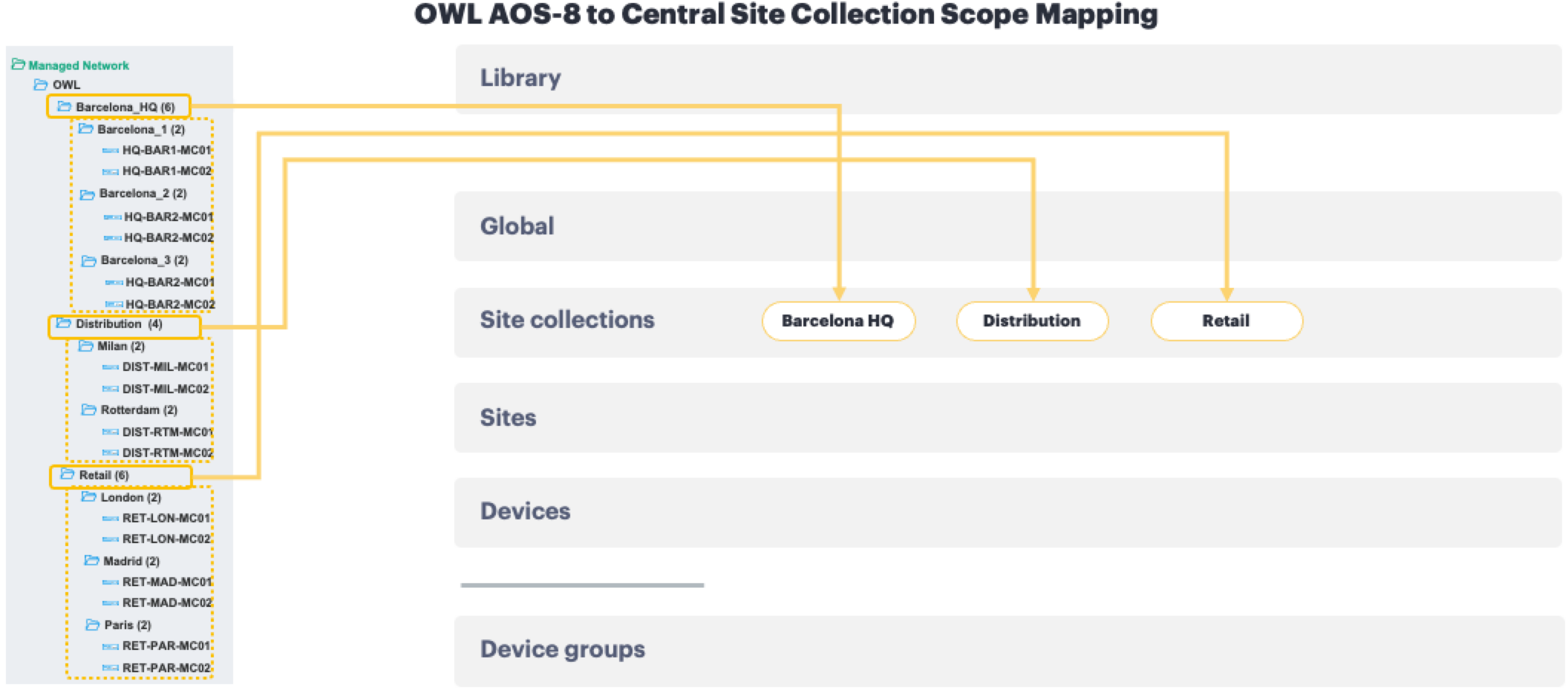Click the Barcelona_HQ (6) folder icon
Viewport: 1568px width, 690px height.
tap(65, 107)
